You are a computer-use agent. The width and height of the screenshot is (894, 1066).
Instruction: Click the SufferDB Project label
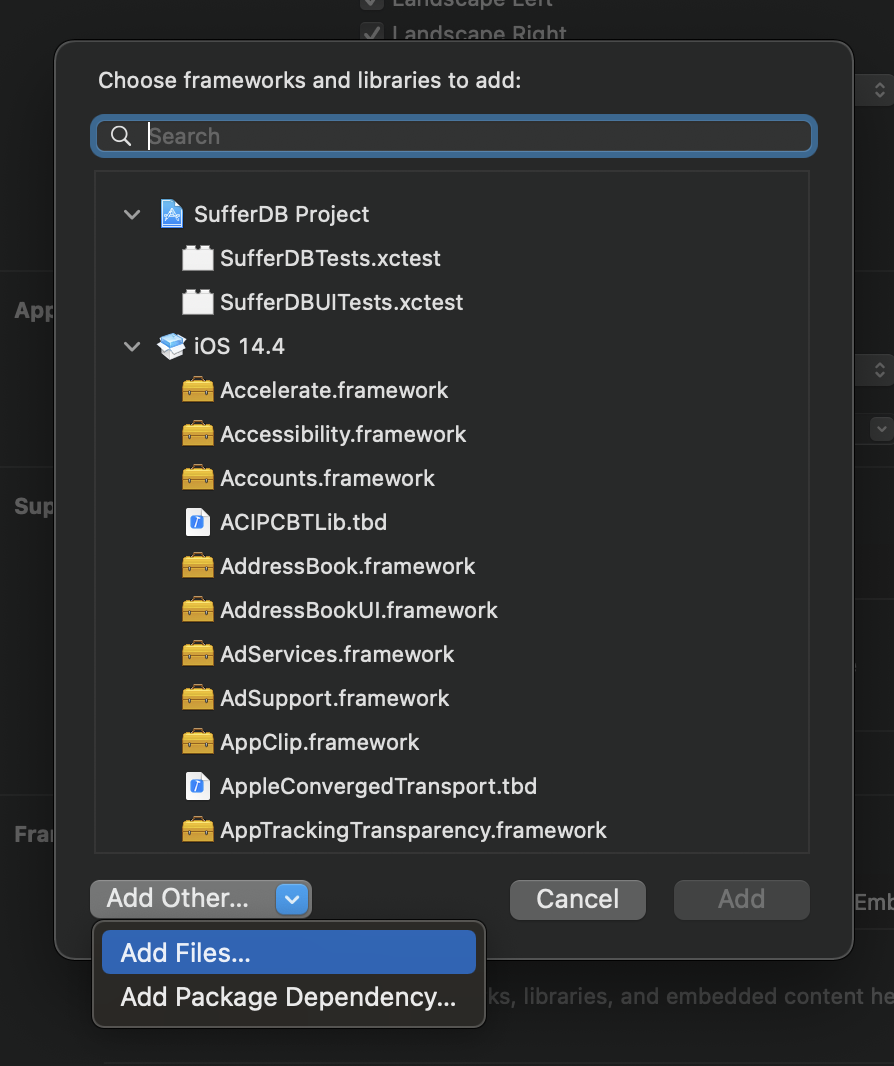(x=281, y=215)
